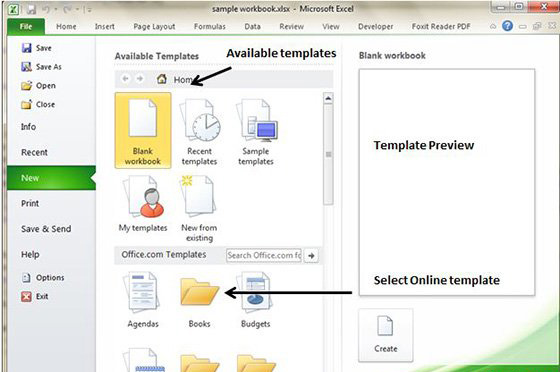560x372 pixels.
Task: Click the Excel application icon in the title bar
Action: (x=14, y=9)
